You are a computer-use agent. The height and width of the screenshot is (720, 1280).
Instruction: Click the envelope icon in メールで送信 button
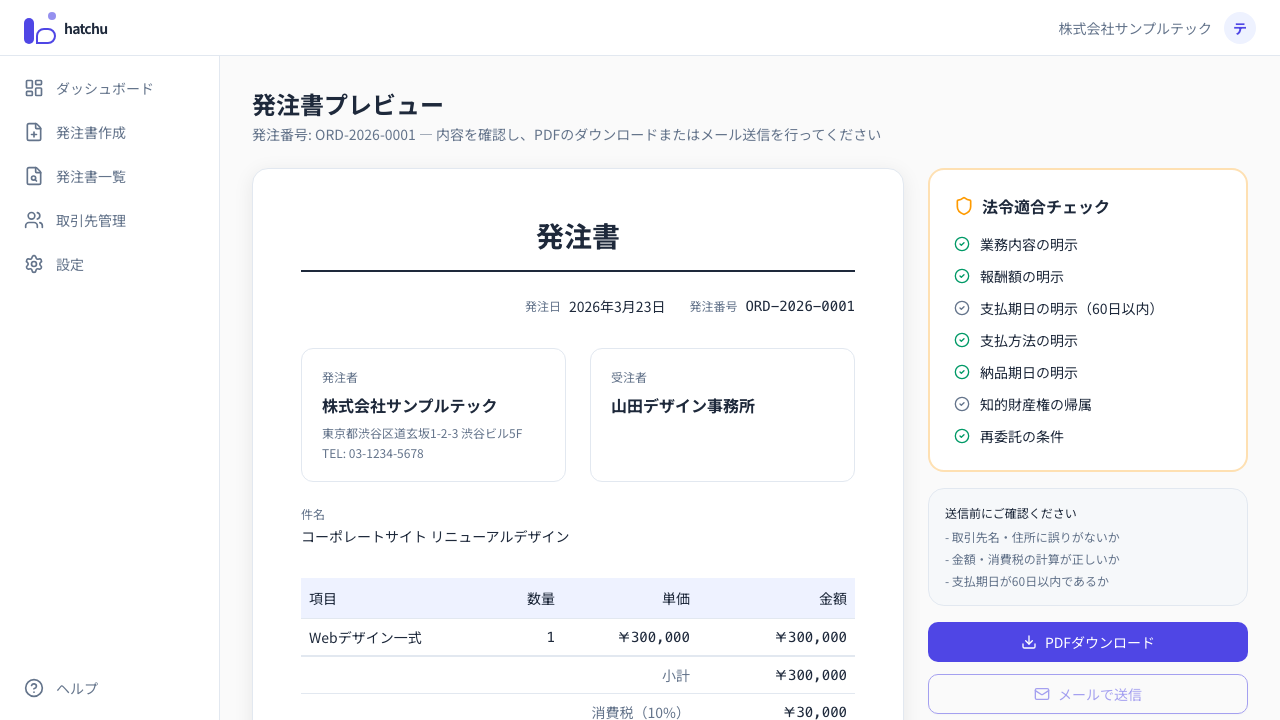(x=1042, y=694)
